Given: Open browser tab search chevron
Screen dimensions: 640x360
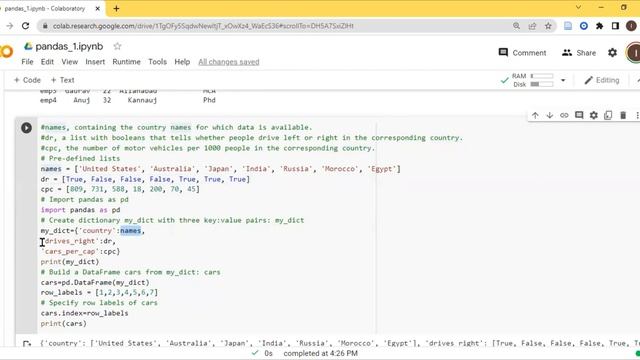Looking at the screenshot, I should pyautogui.click(x=578, y=7).
